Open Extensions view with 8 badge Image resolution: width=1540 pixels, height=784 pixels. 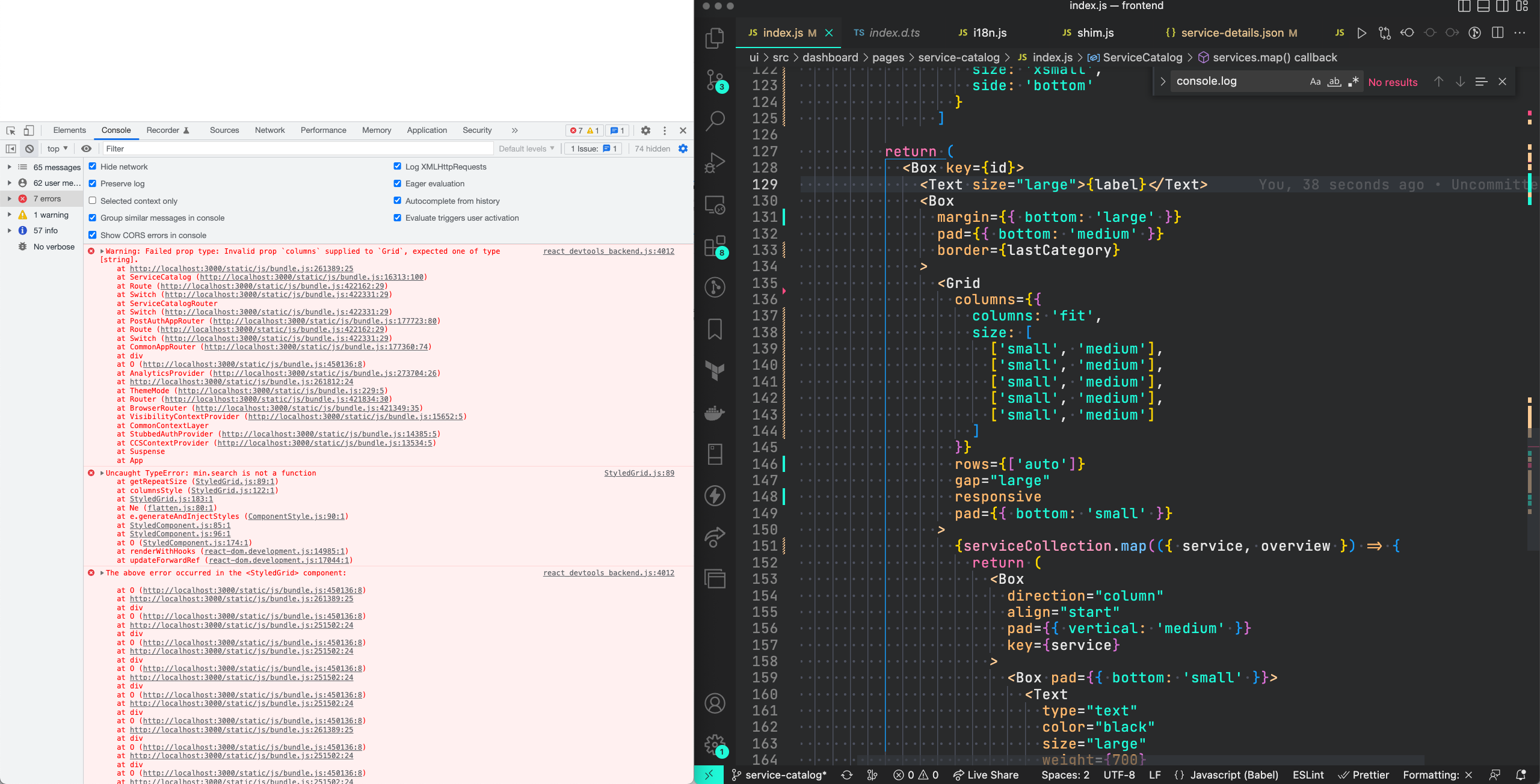coord(715,246)
